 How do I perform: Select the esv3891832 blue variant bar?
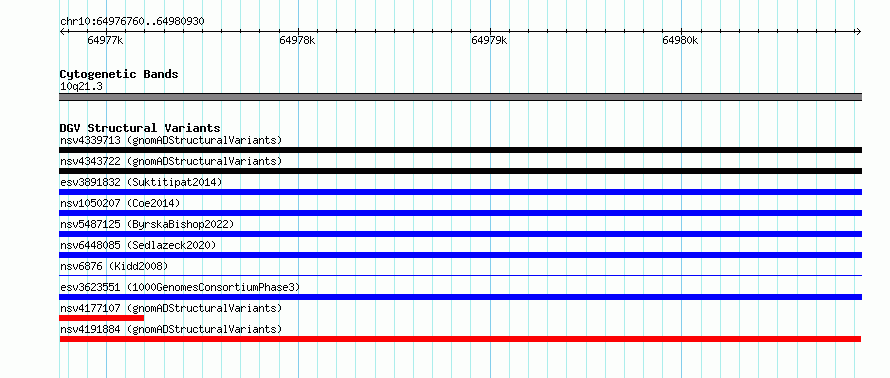tap(460, 192)
